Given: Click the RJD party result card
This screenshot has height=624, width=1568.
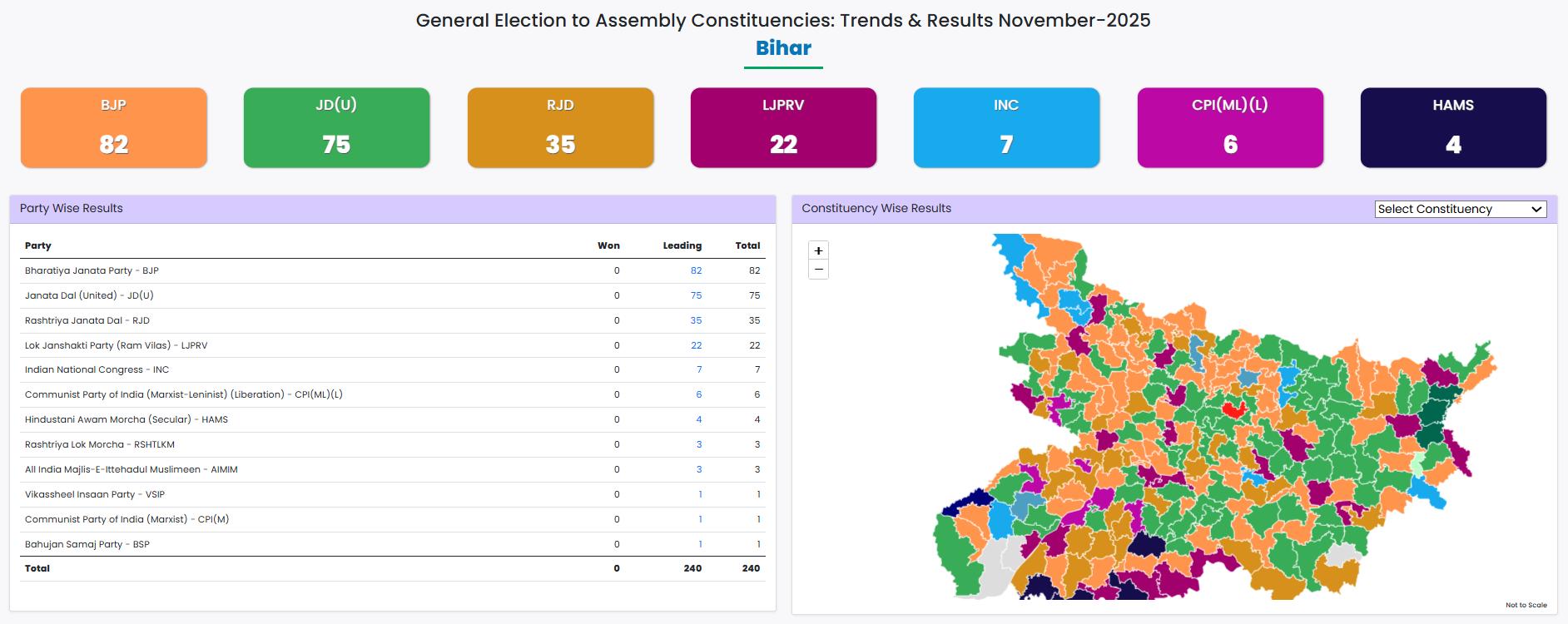Looking at the screenshot, I should pyautogui.click(x=559, y=127).
